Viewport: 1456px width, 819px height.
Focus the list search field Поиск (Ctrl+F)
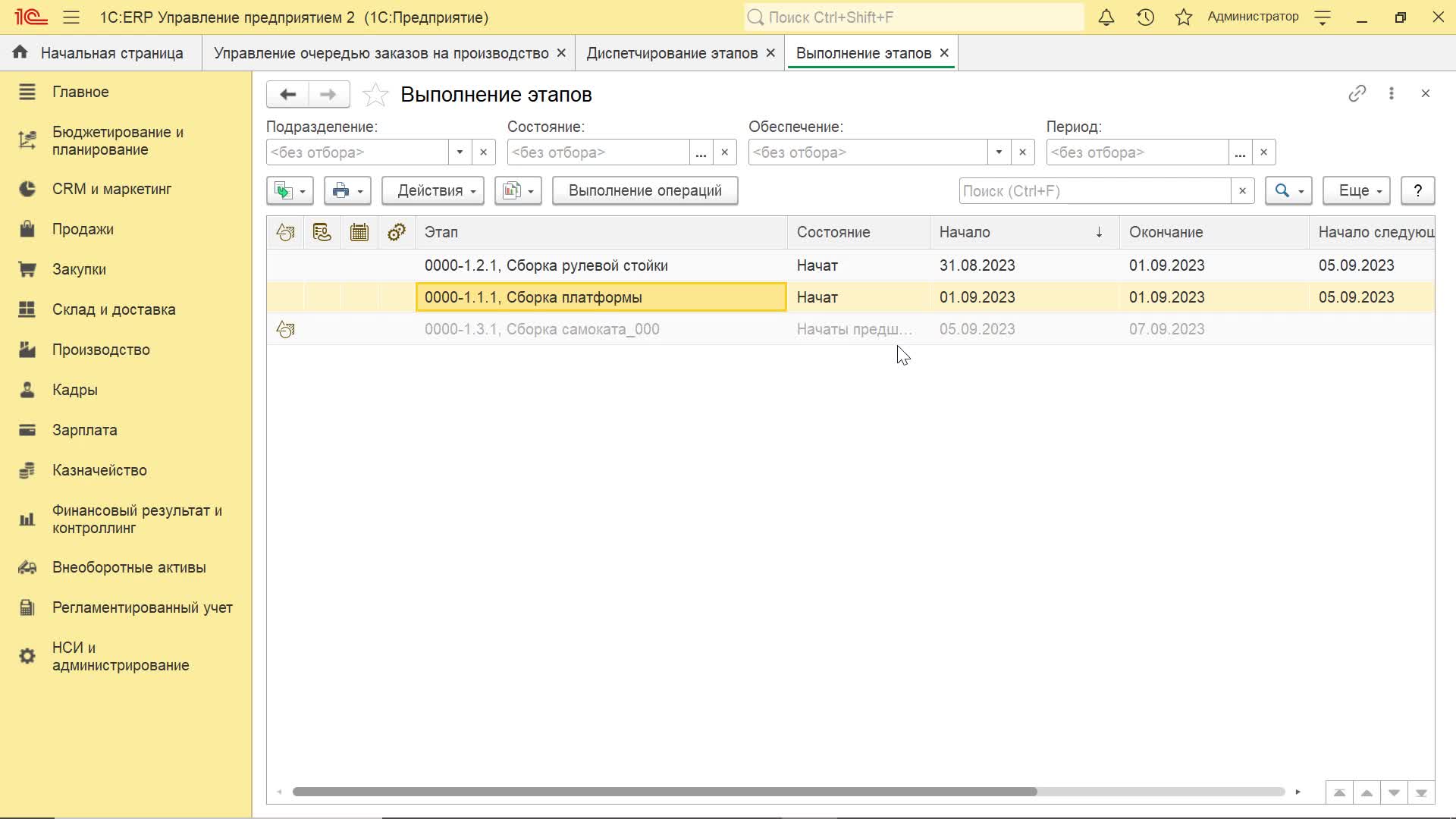tap(1095, 190)
